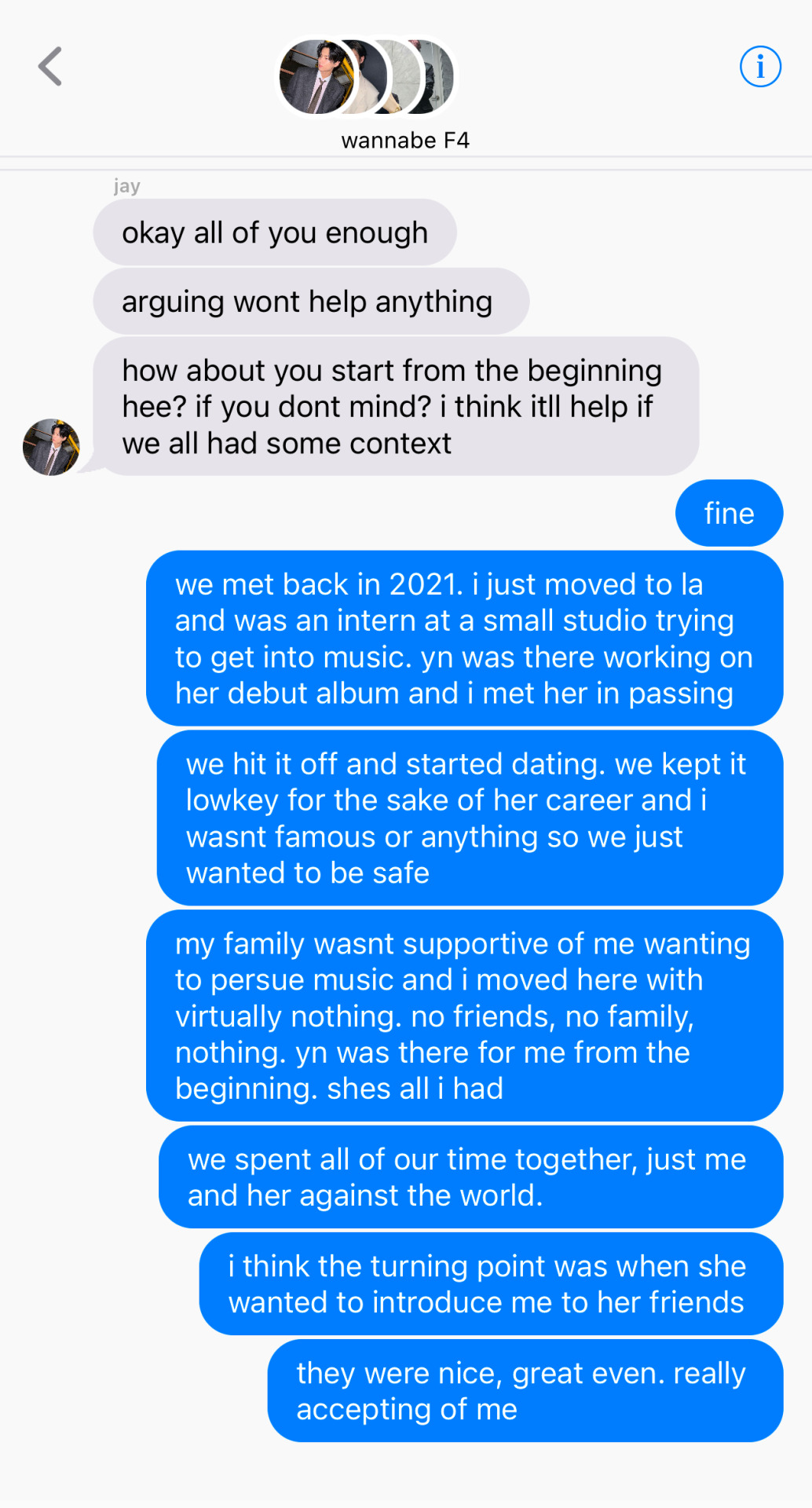Tap the back chevron arrow

[50, 66]
